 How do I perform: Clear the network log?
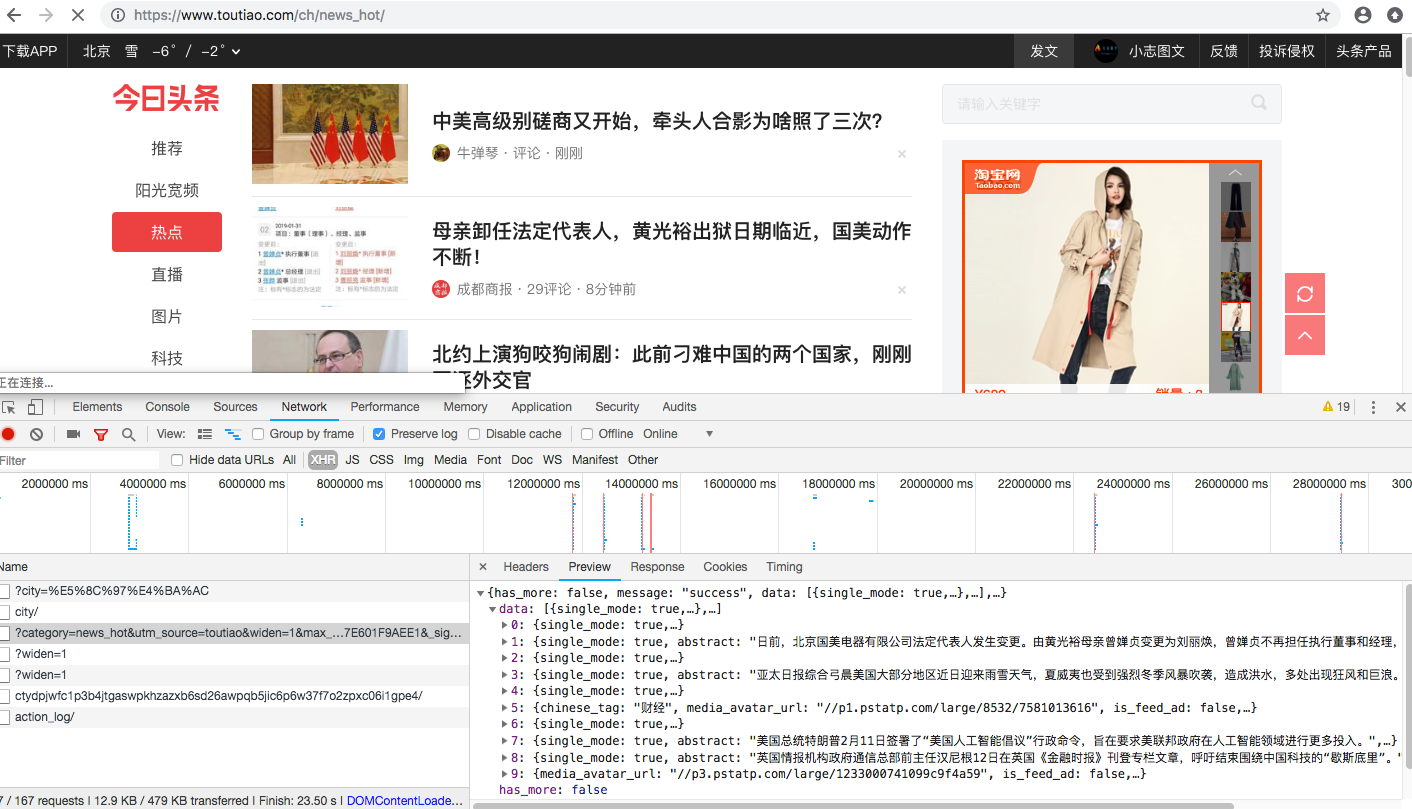point(36,434)
